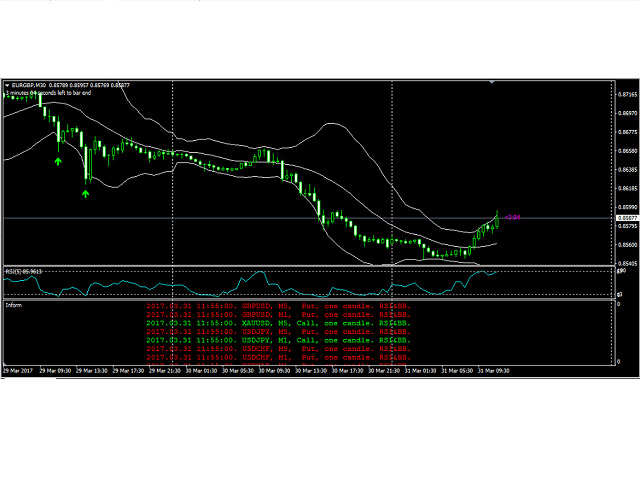
Task: Select the Inform panel label
Action: [15, 304]
